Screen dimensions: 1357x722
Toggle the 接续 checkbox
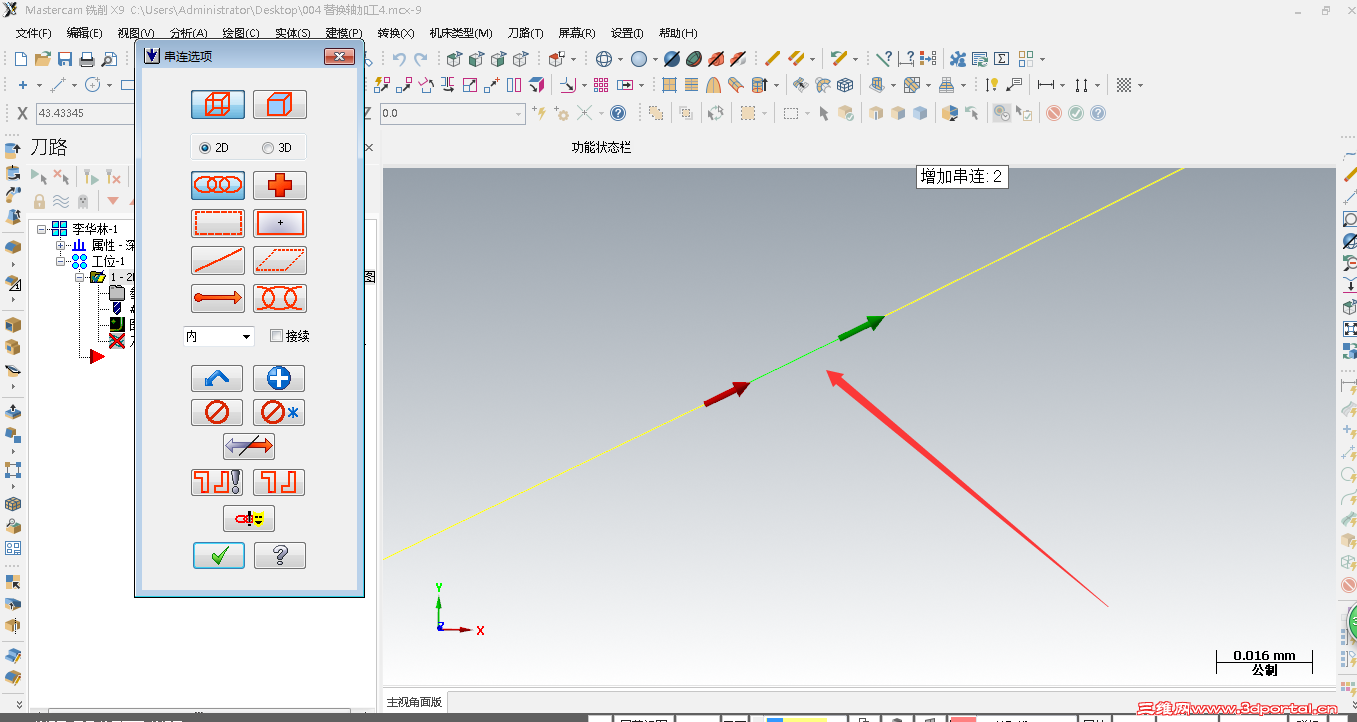277,336
